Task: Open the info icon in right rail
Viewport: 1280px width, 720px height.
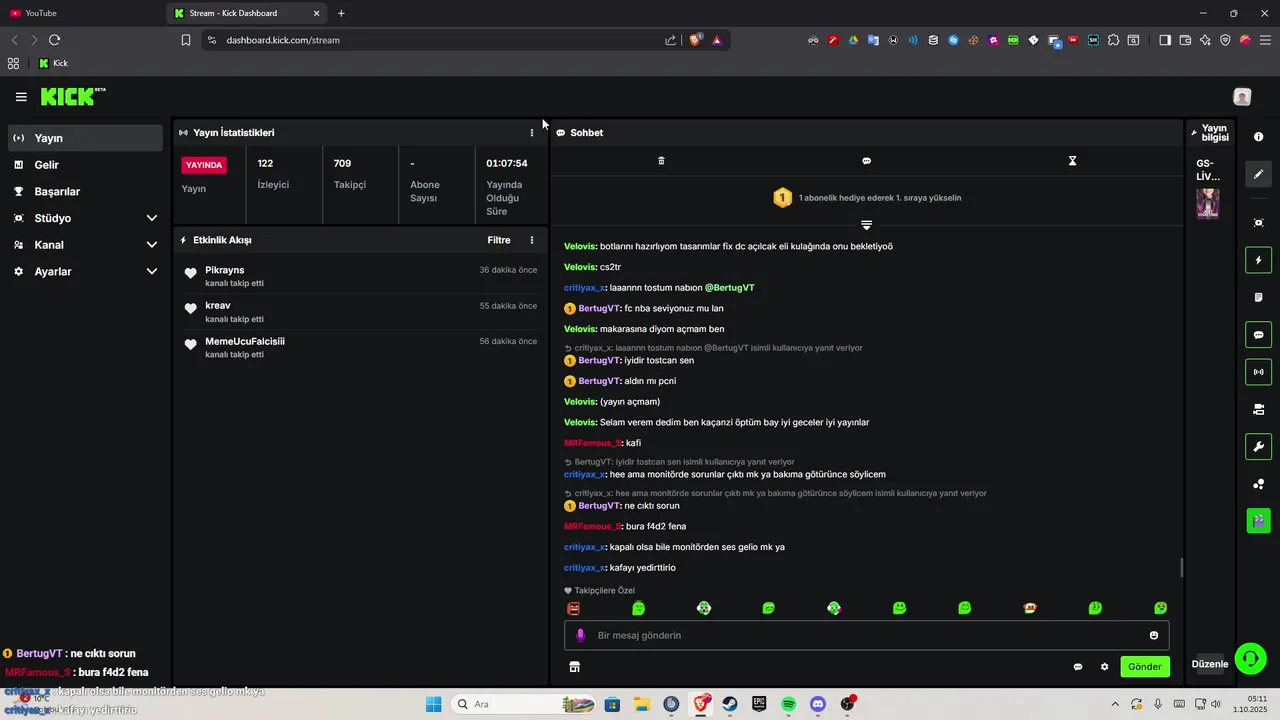Action: pos(1259,137)
